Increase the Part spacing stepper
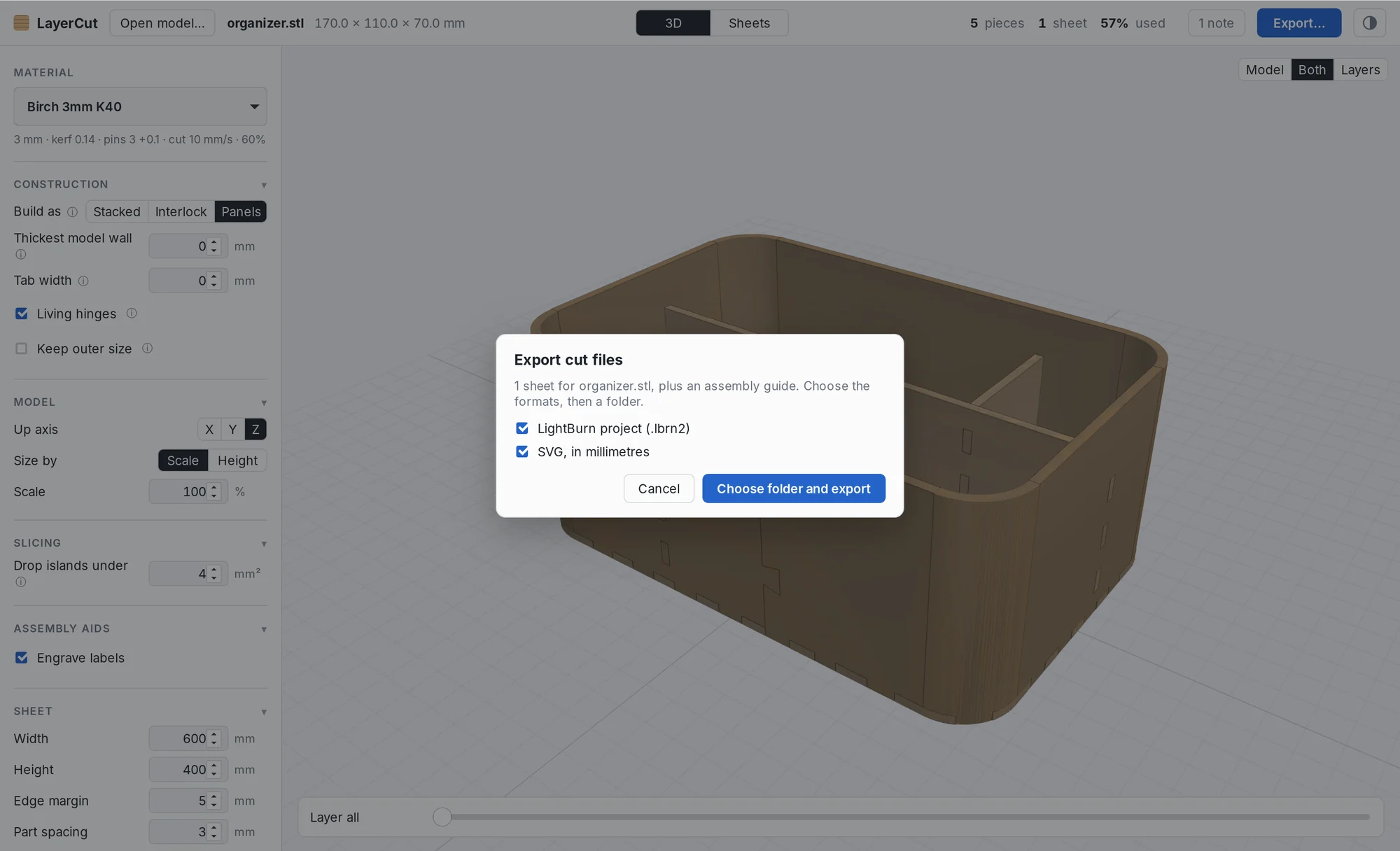The image size is (1400, 851). click(214, 828)
